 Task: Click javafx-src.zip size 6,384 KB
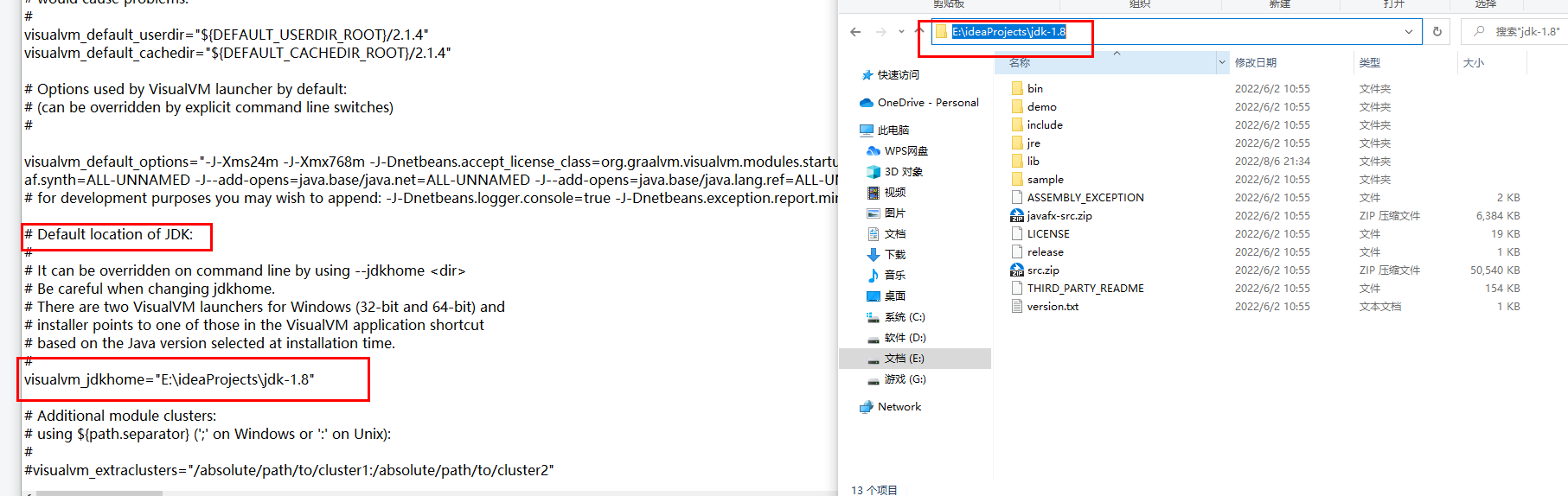point(1498,216)
